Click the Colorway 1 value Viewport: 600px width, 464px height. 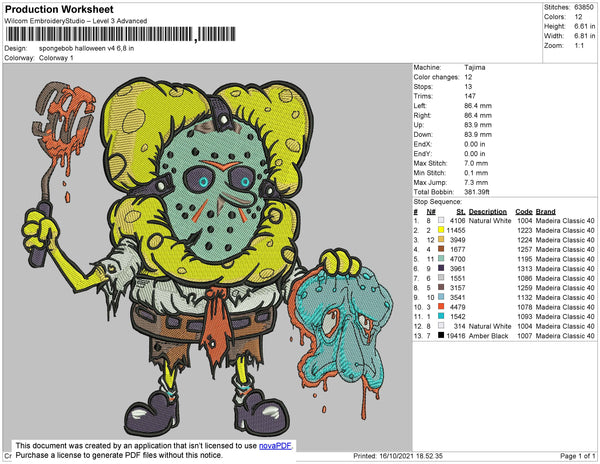[x=56, y=58]
